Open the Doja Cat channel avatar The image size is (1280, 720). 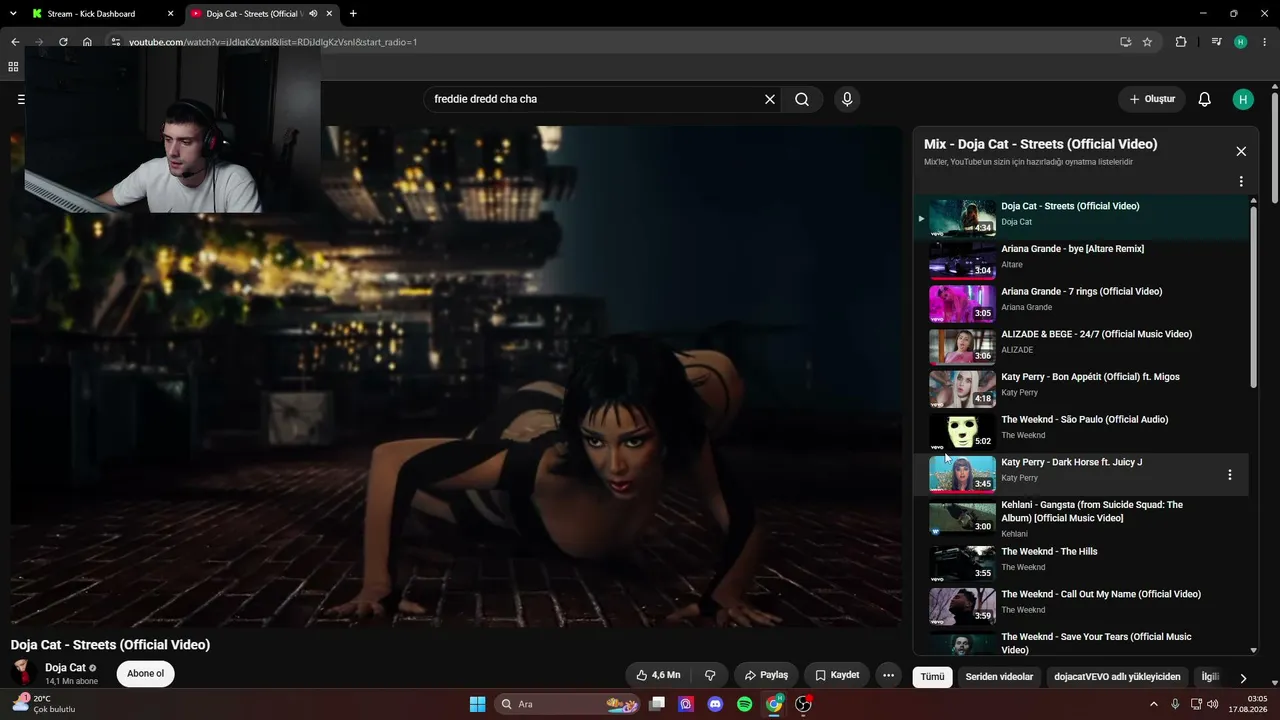[x=24, y=674]
